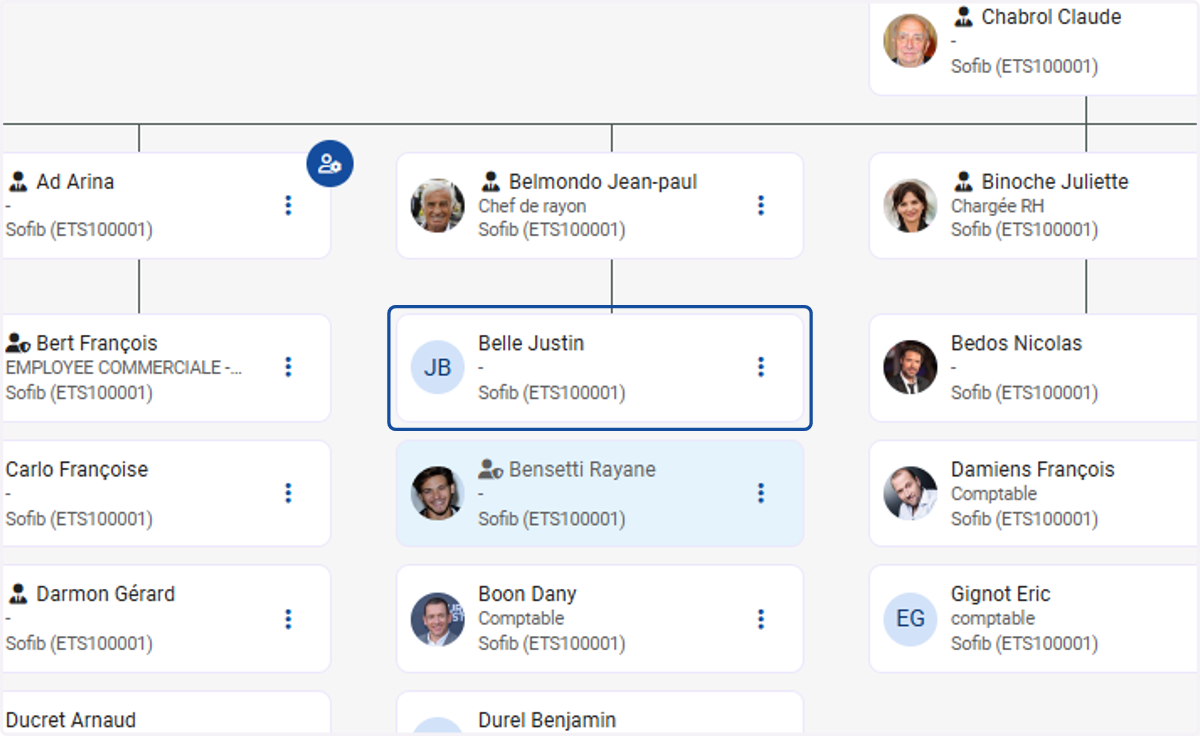This screenshot has width=1200, height=736.
Task: Select the Darmon Gérard name
Action: click(x=105, y=594)
